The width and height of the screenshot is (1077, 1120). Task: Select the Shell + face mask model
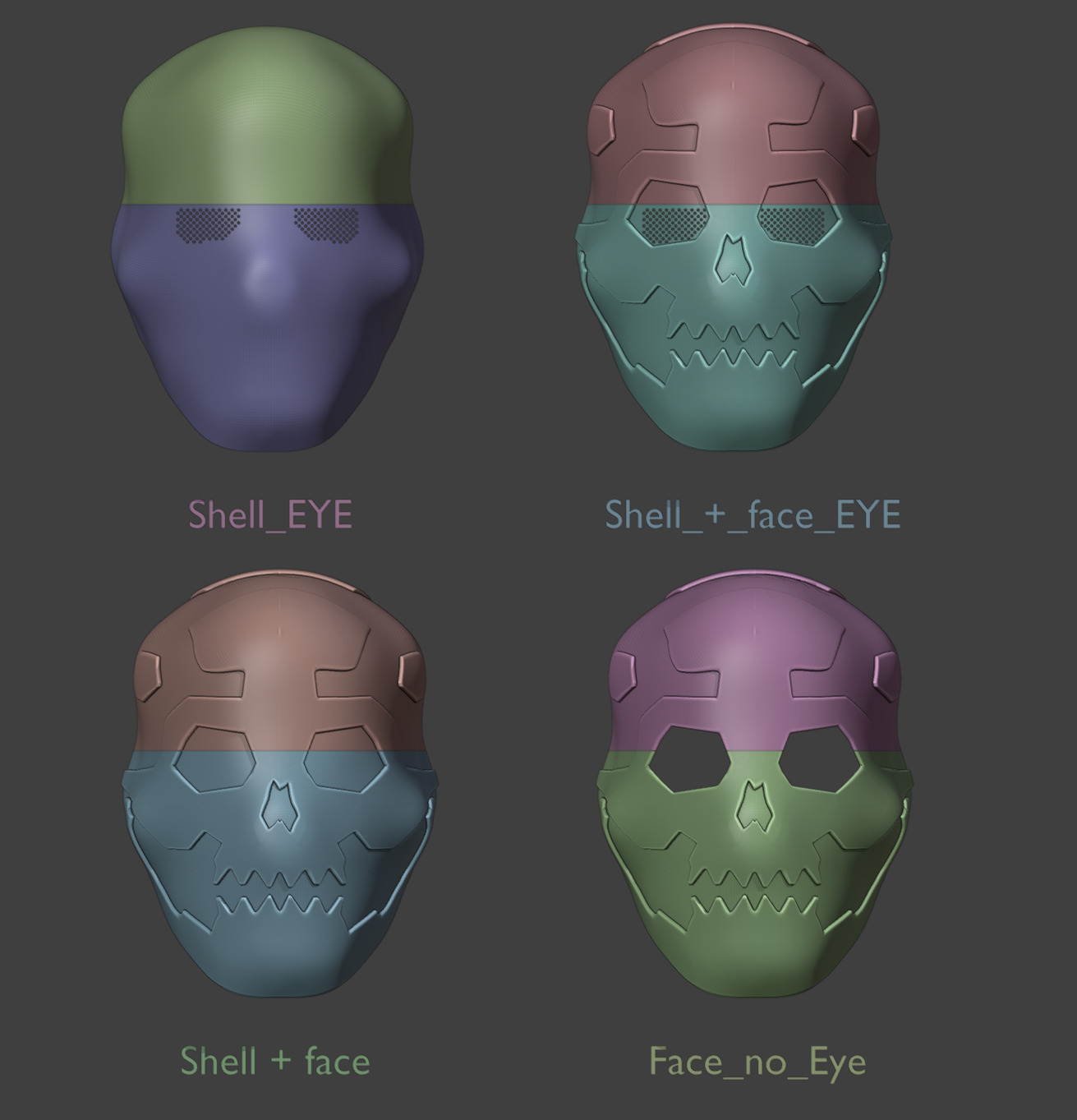pos(279,785)
